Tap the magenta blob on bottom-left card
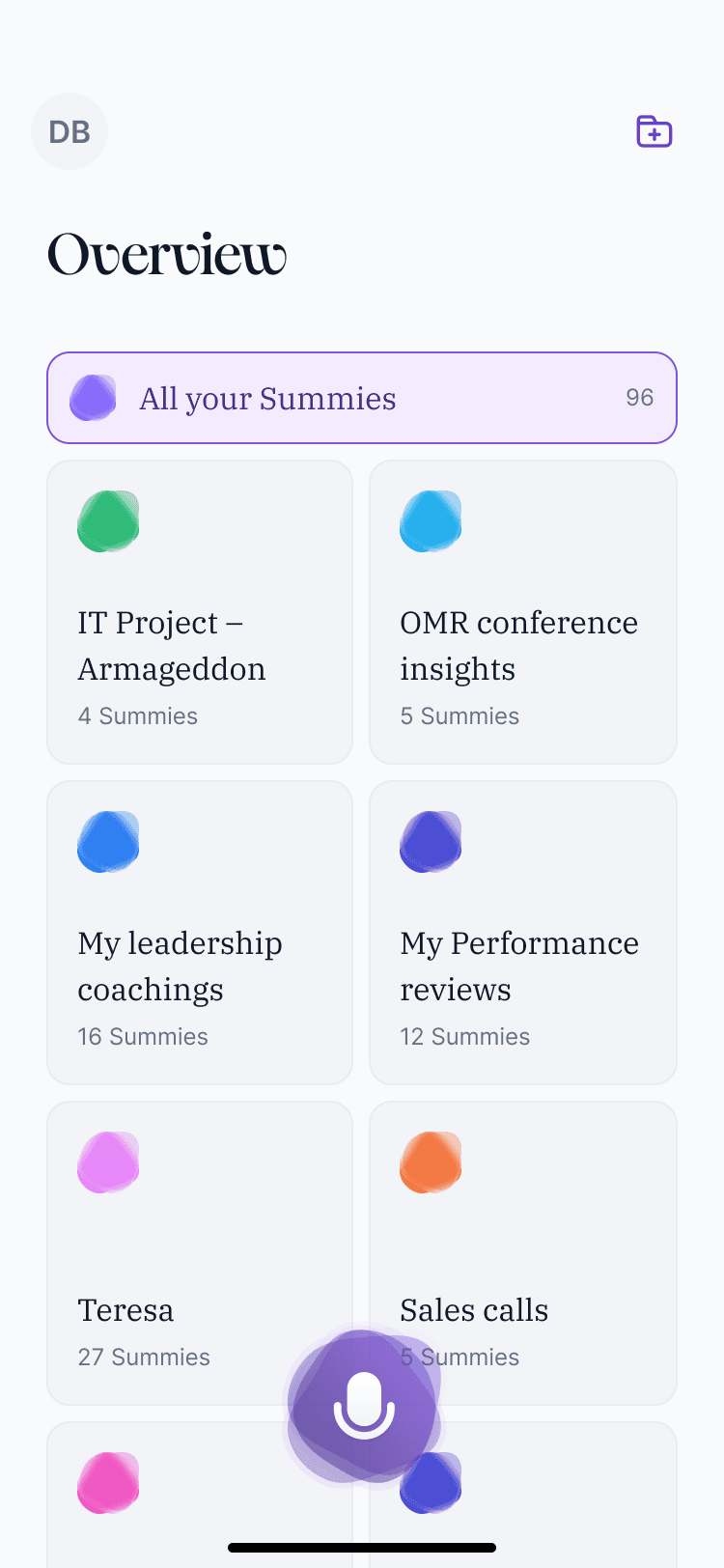Screen dimensions: 724x1568 (x=108, y=1483)
